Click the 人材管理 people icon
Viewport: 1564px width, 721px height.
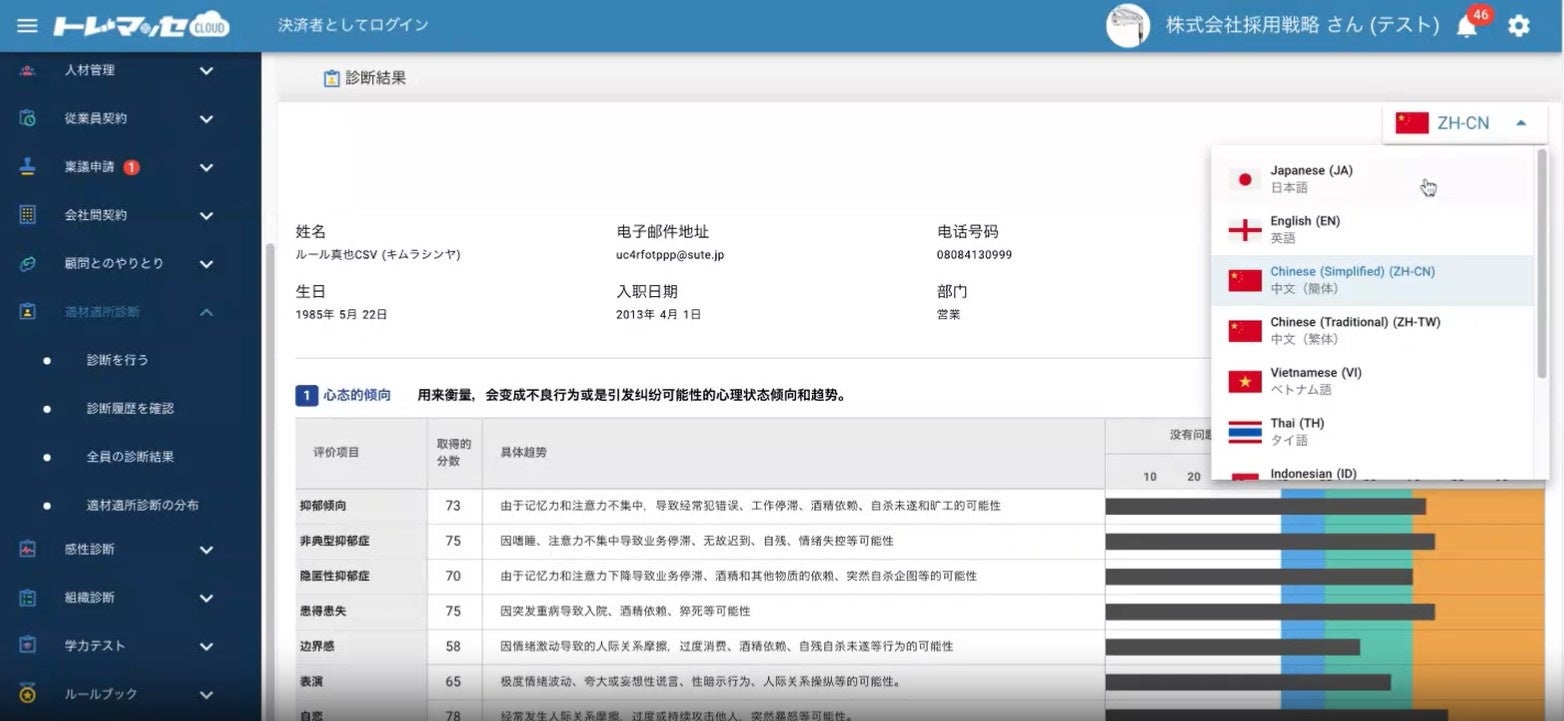click(x=27, y=70)
